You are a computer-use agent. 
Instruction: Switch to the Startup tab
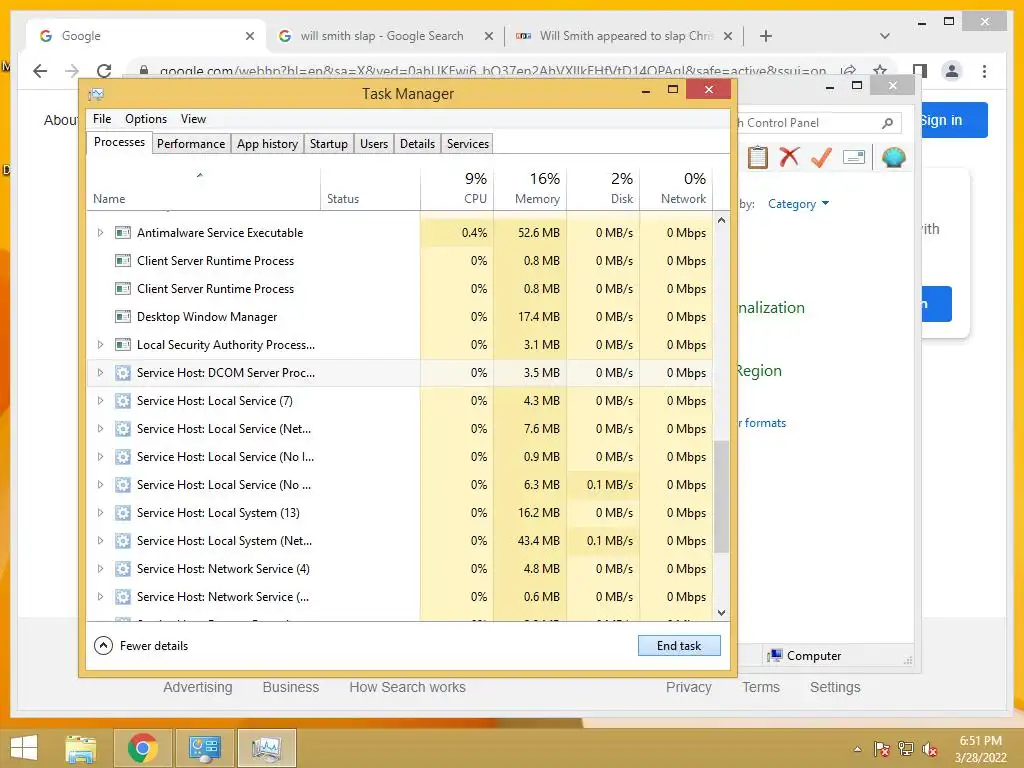coord(328,144)
